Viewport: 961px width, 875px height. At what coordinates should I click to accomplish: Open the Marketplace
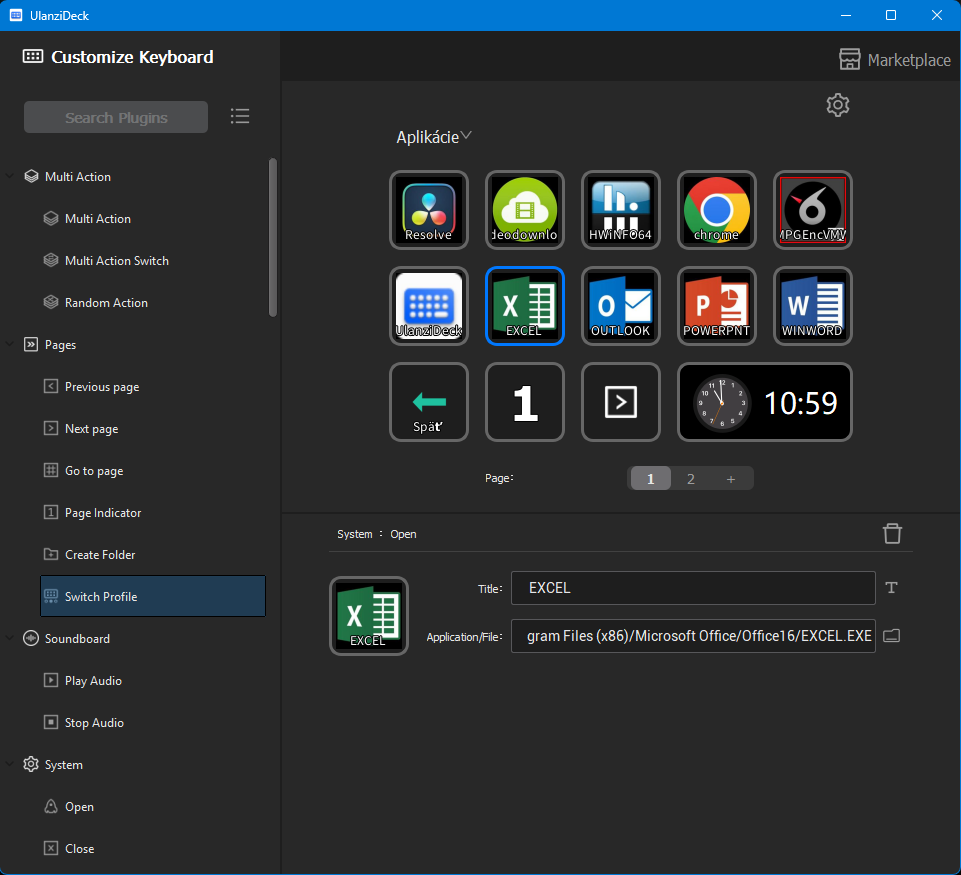895,60
